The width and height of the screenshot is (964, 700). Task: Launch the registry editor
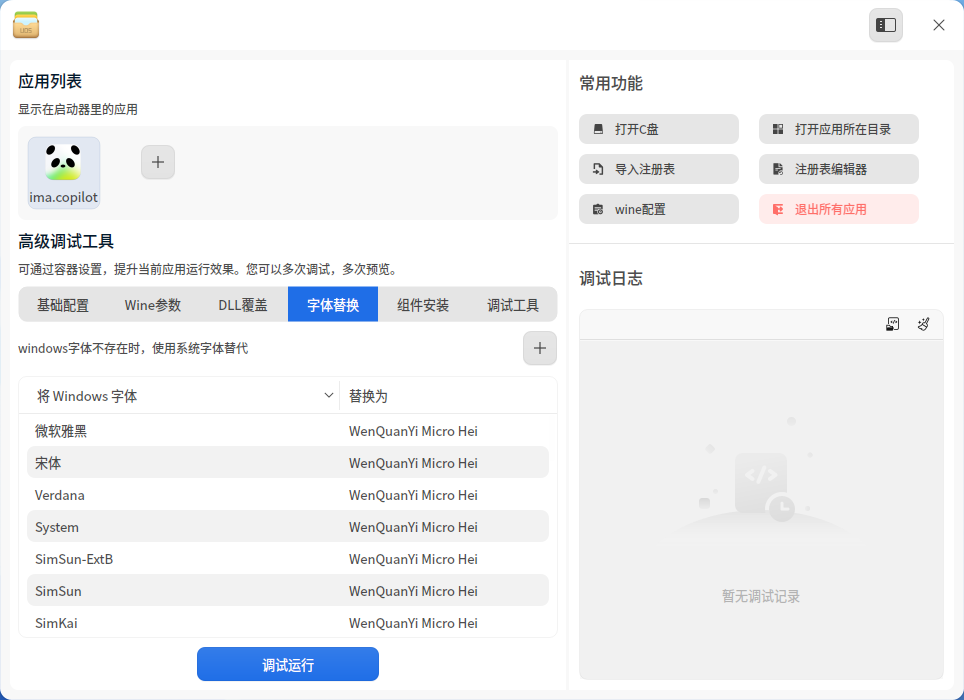coord(839,169)
